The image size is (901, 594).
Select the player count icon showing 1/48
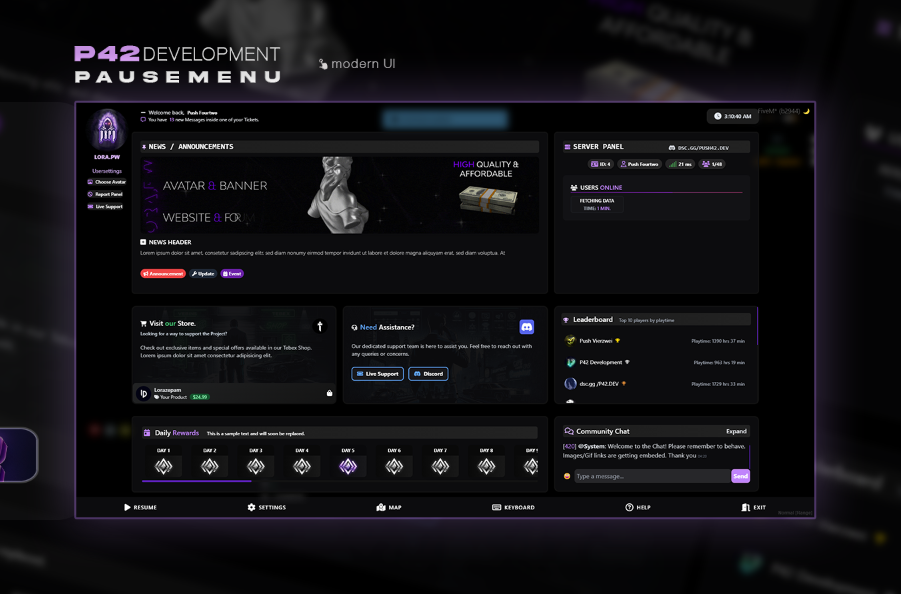point(707,164)
